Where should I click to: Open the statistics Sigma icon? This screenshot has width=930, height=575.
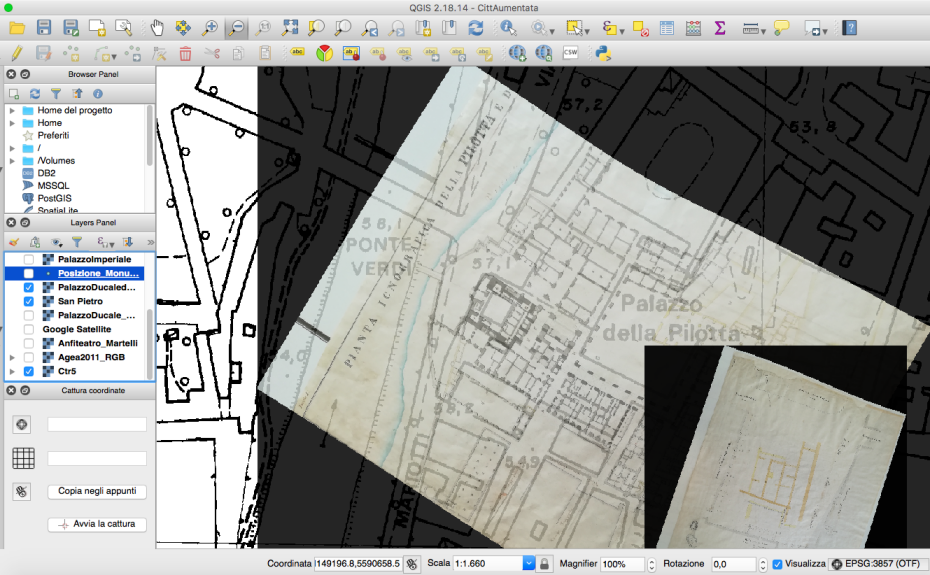tap(719, 28)
